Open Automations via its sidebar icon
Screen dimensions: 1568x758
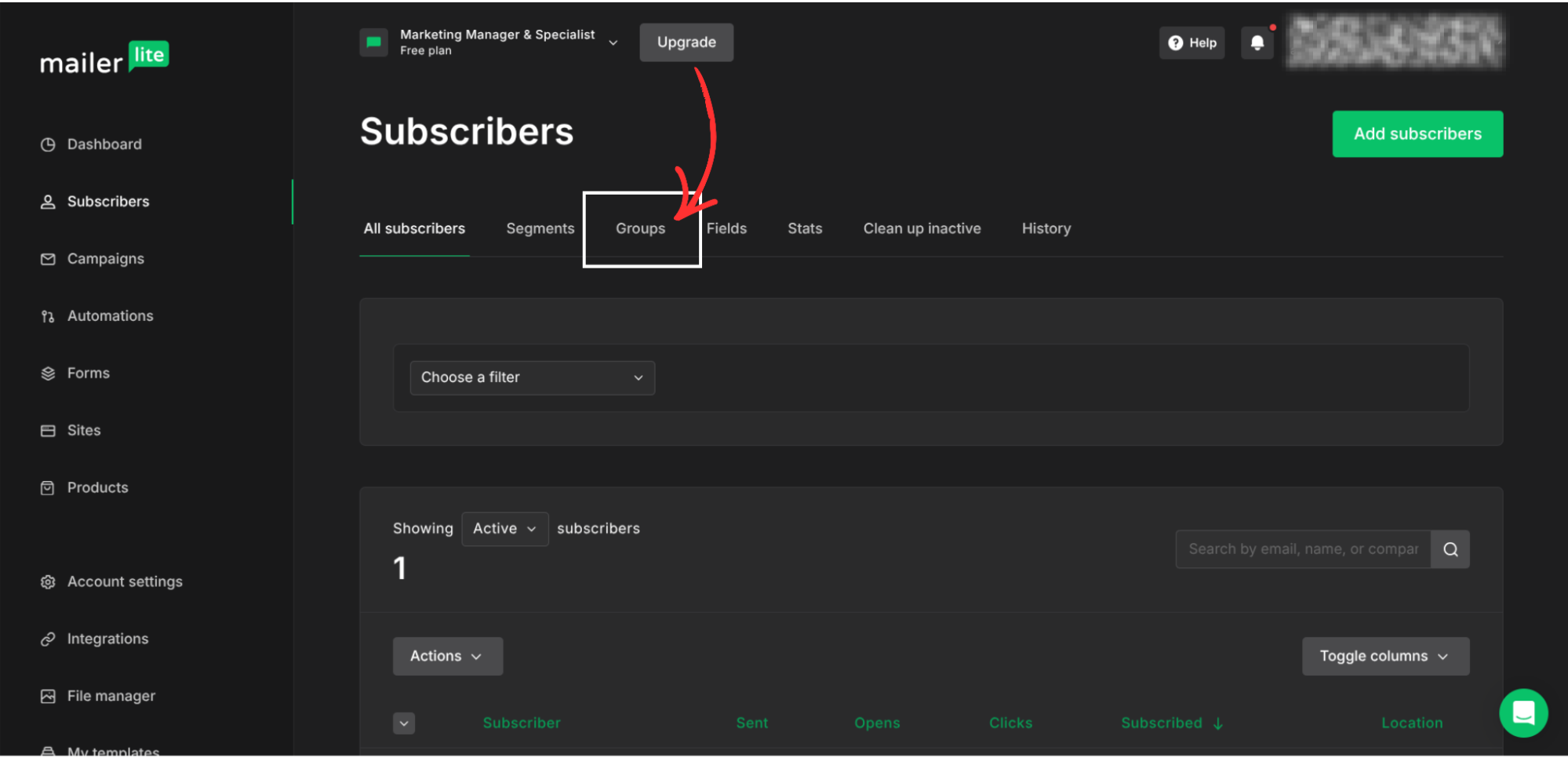[x=48, y=315]
